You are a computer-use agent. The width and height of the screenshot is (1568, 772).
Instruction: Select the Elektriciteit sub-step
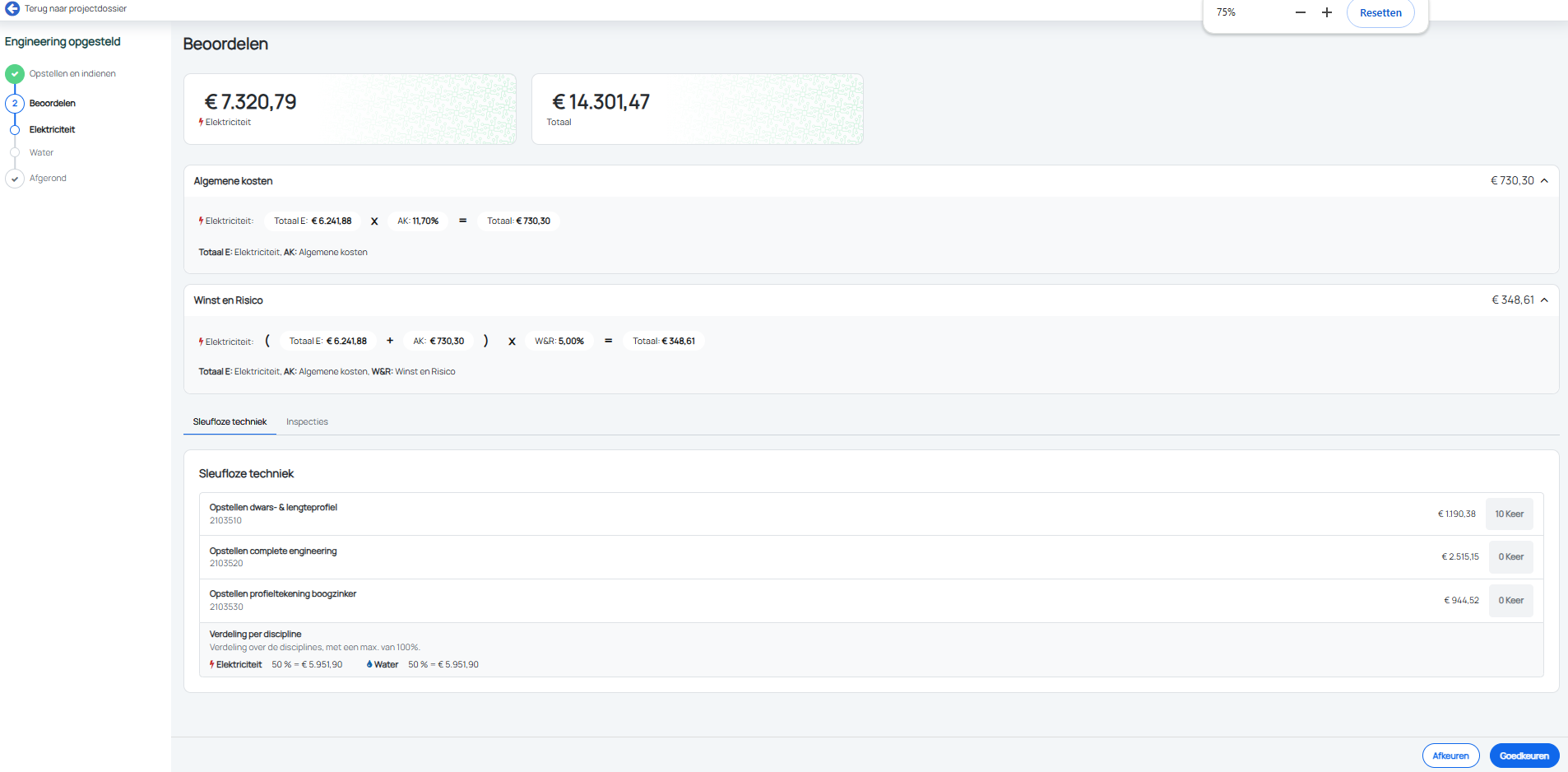click(52, 130)
